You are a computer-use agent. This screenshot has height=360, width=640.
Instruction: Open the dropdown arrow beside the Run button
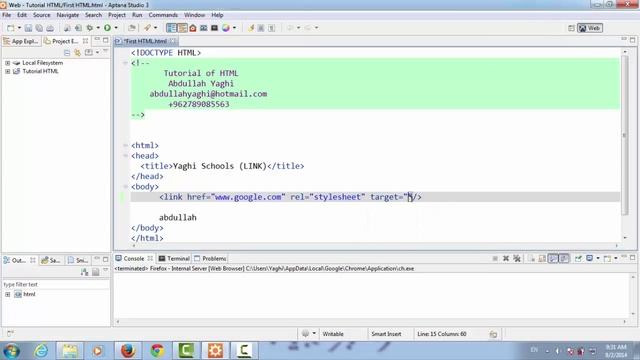[x=116, y=28]
